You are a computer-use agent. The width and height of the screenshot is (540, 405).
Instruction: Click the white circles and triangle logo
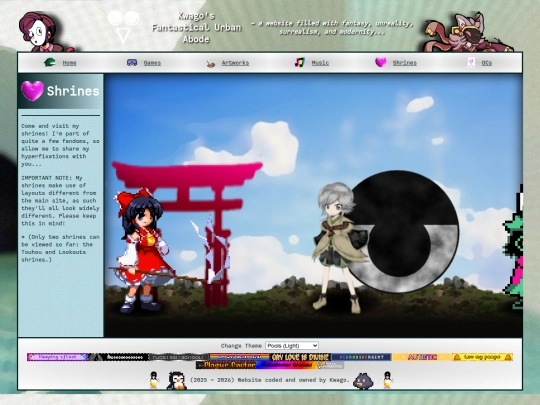pyautogui.click(x=123, y=27)
